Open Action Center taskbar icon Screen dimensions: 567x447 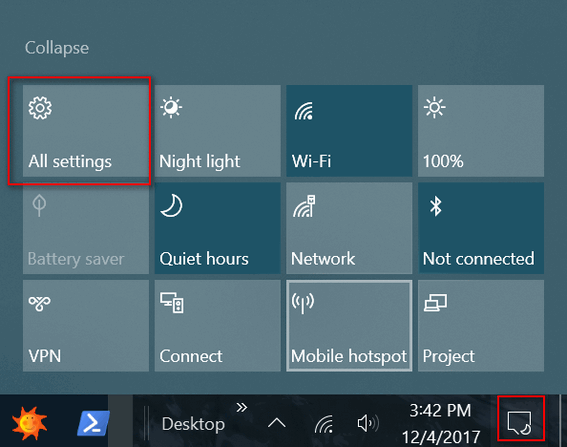(x=520, y=422)
